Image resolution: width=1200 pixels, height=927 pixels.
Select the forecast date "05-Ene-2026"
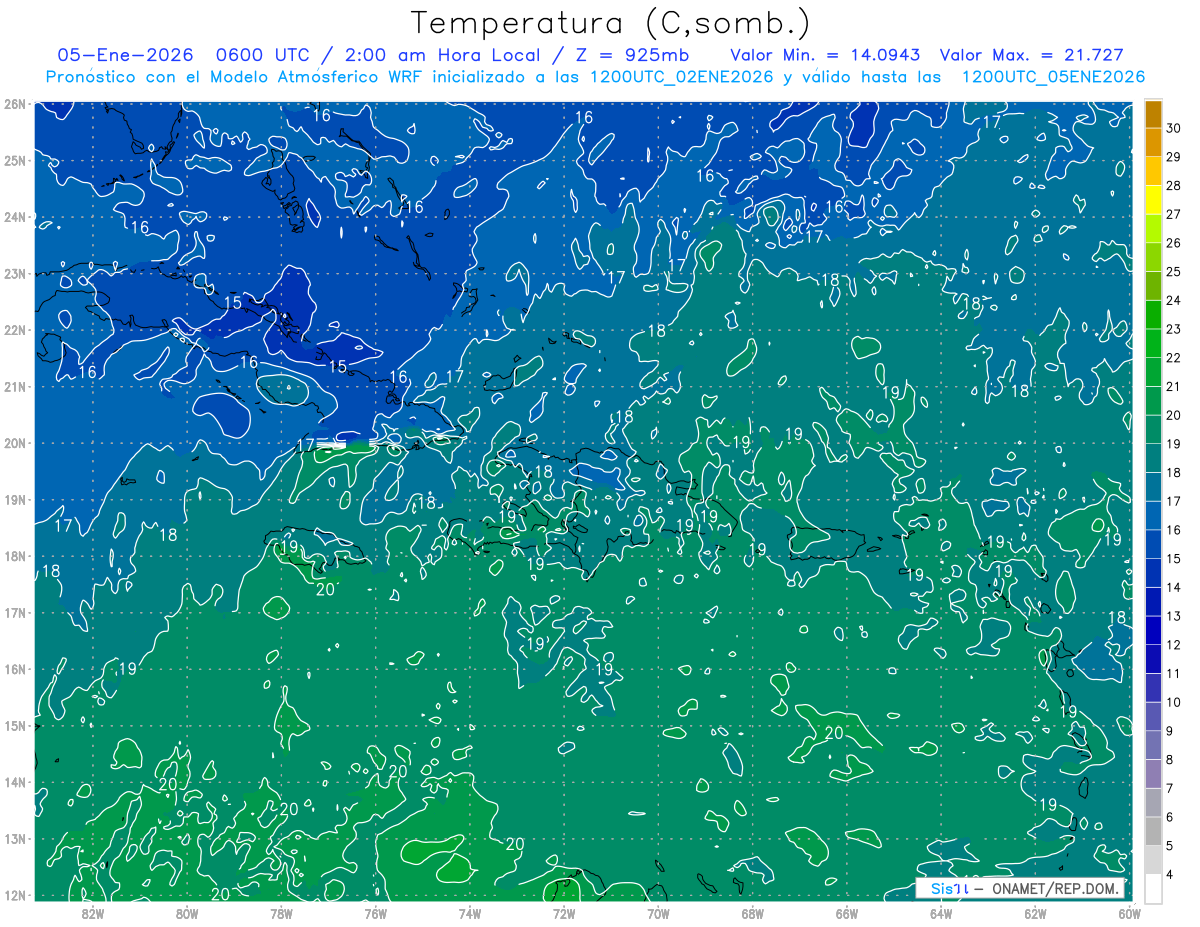tap(125, 56)
